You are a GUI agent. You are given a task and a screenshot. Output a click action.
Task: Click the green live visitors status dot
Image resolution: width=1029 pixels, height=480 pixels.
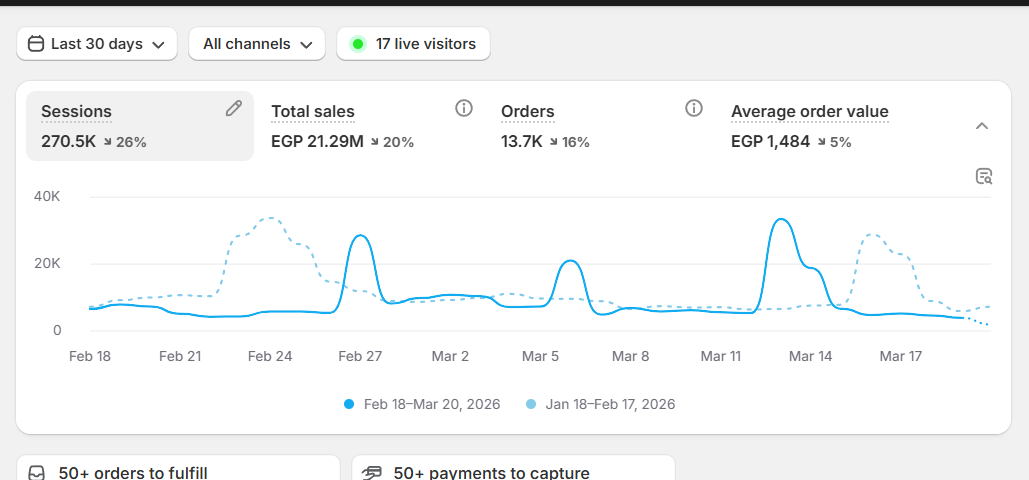(x=358, y=44)
